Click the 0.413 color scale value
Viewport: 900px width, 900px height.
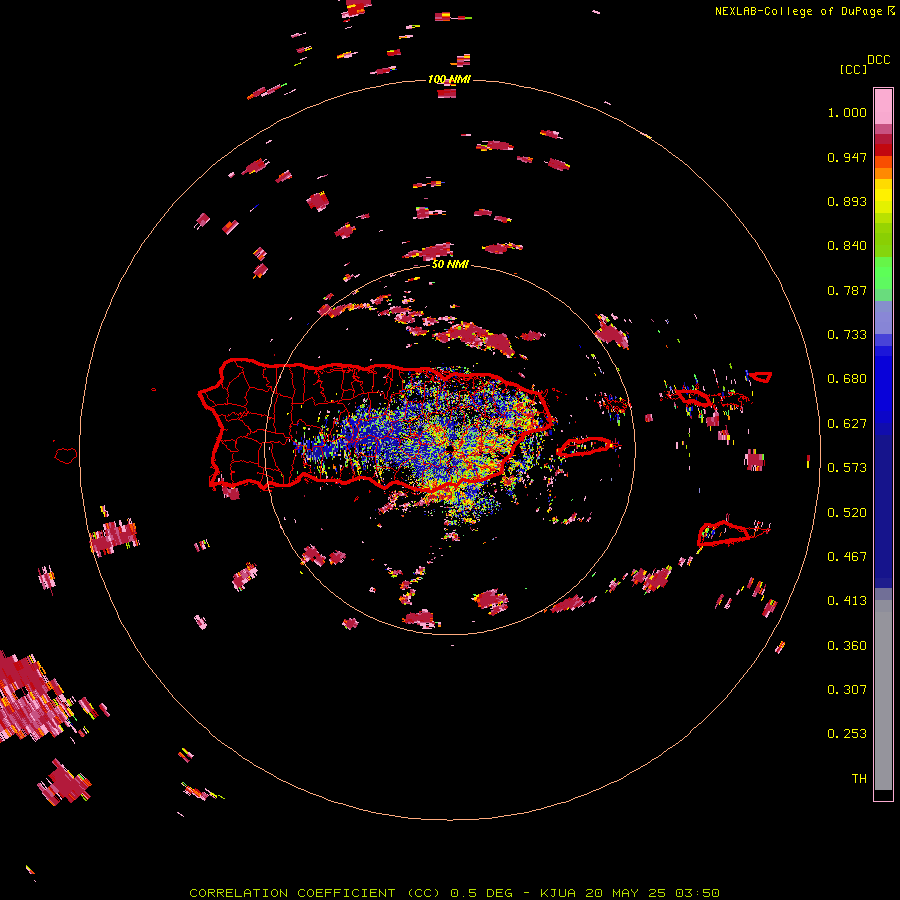point(847,601)
